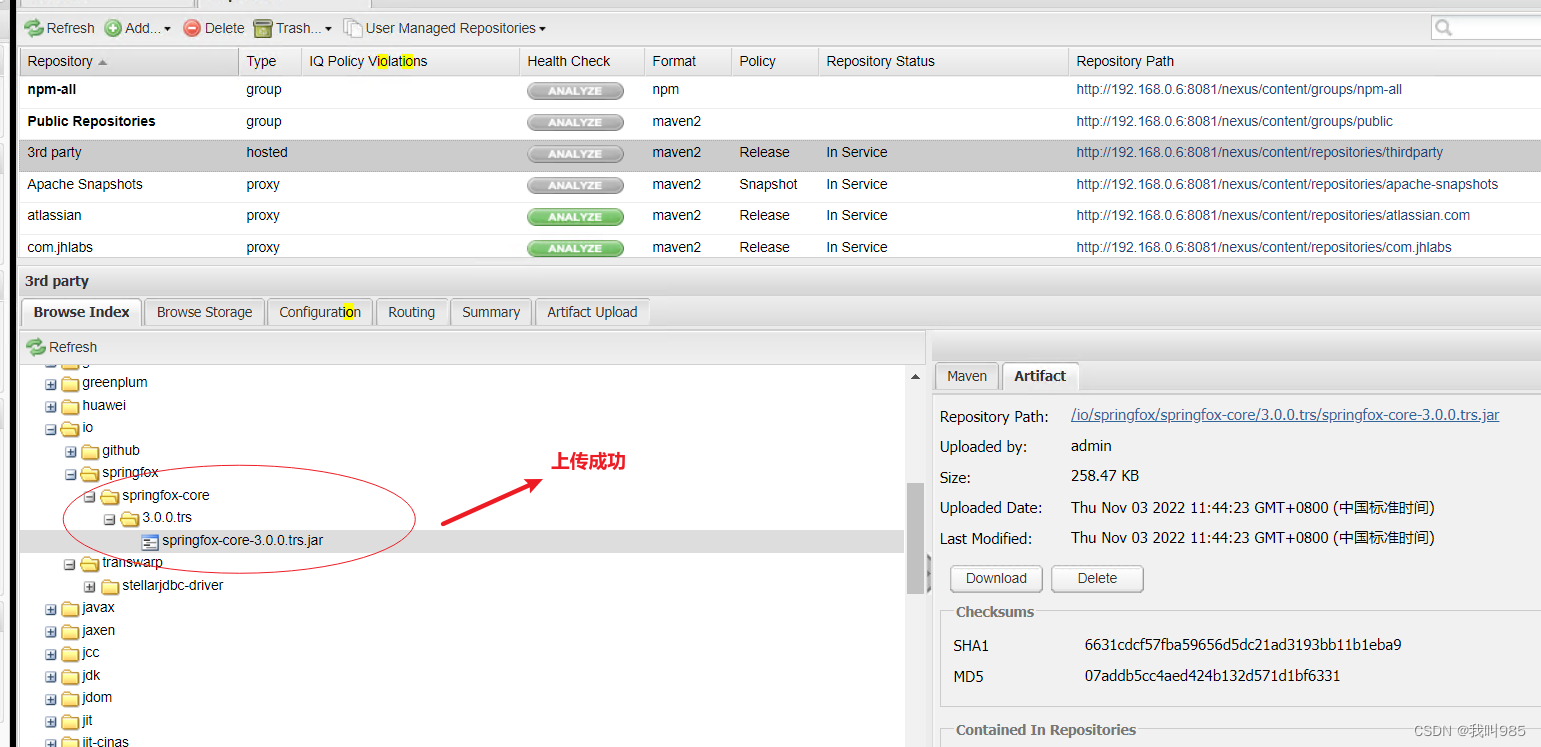Click the green Add plus icon
This screenshot has height=747, width=1541.
click(x=113, y=28)
